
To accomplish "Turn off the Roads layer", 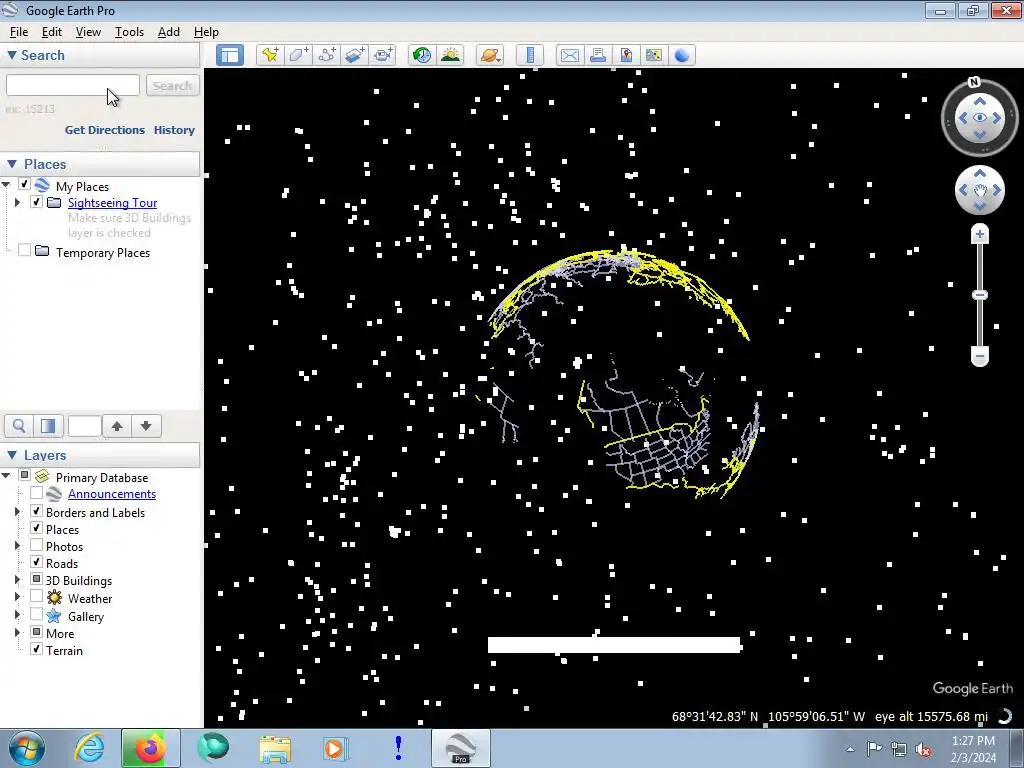I will point(37,562).
